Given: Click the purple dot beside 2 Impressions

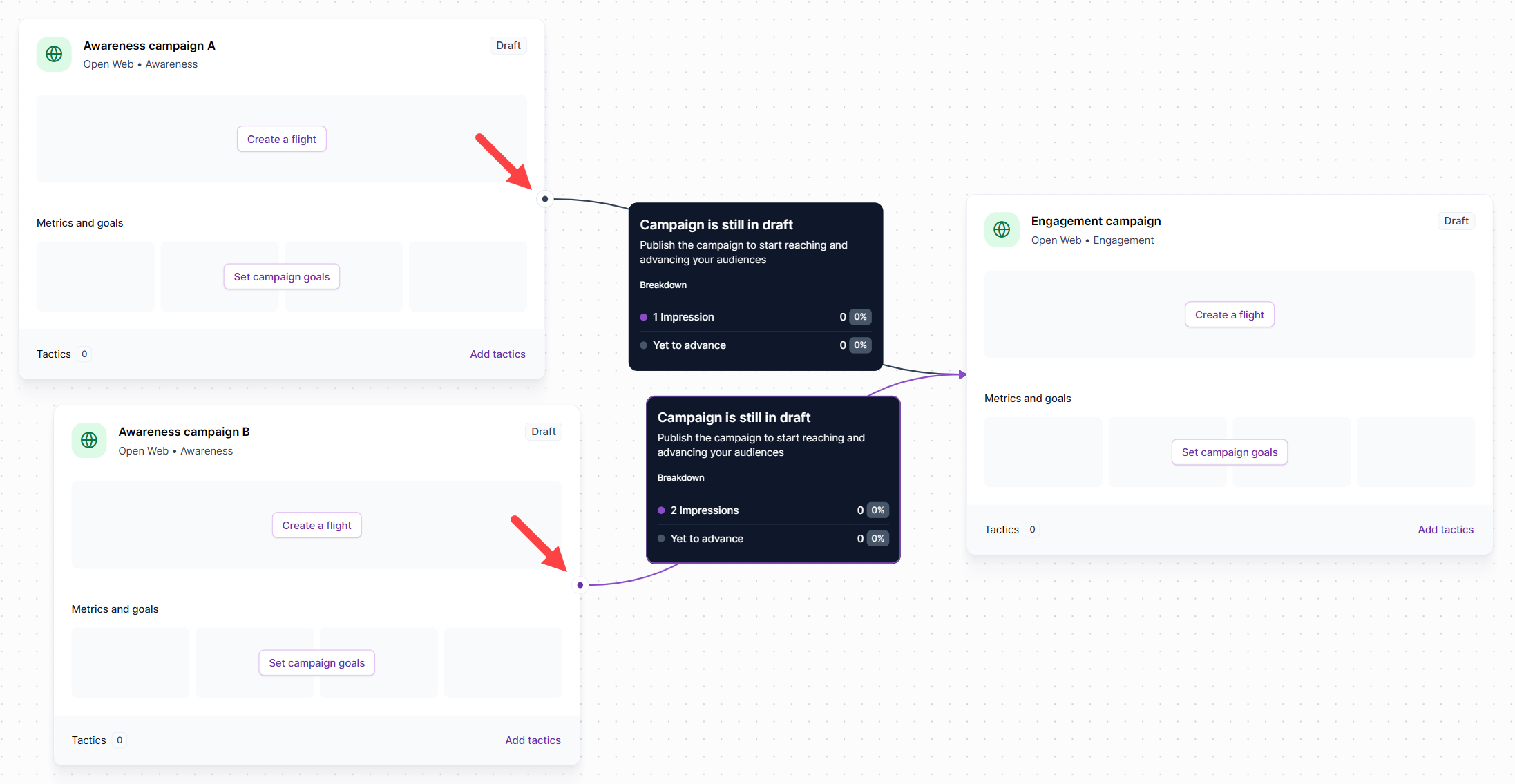Looking at the screenshot, I should 661,510.
